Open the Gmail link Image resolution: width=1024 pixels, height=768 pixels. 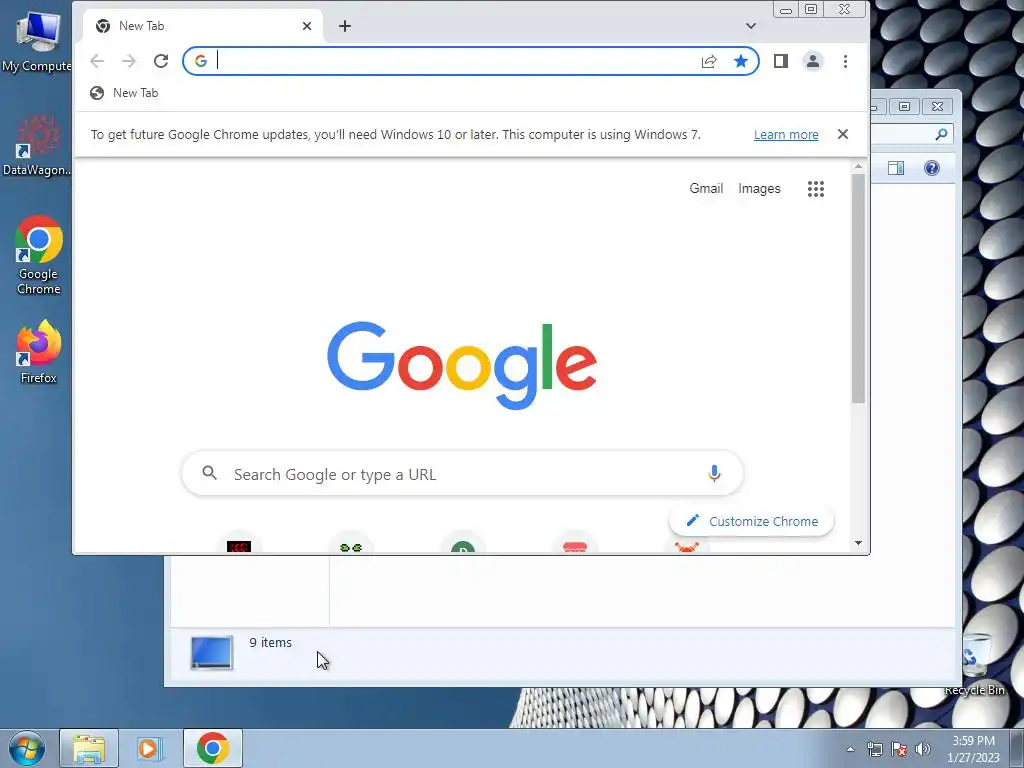pos(706,189)
